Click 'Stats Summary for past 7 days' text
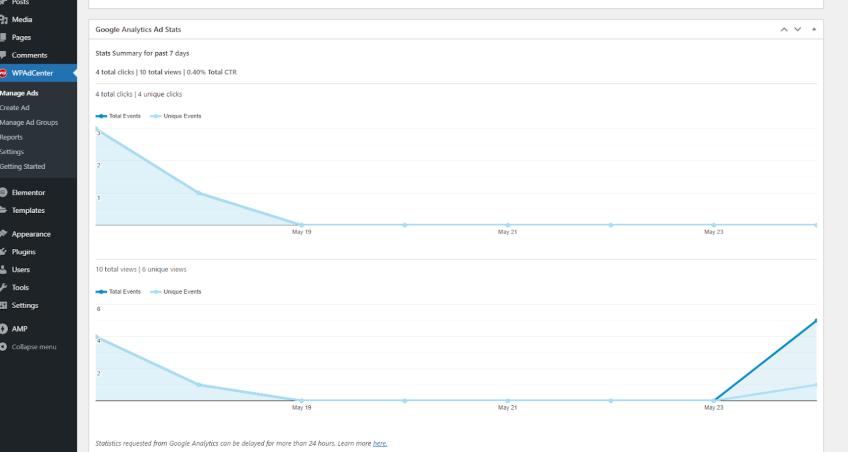The width and height of the screenshot is (848, 452). click(142, 54)
